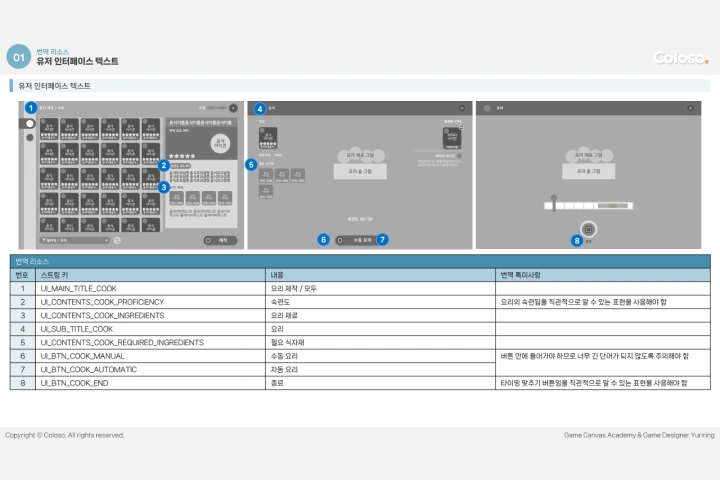Click the UI_CONTENTS_COOK_INGREDIENTS cell

[150, 316]
